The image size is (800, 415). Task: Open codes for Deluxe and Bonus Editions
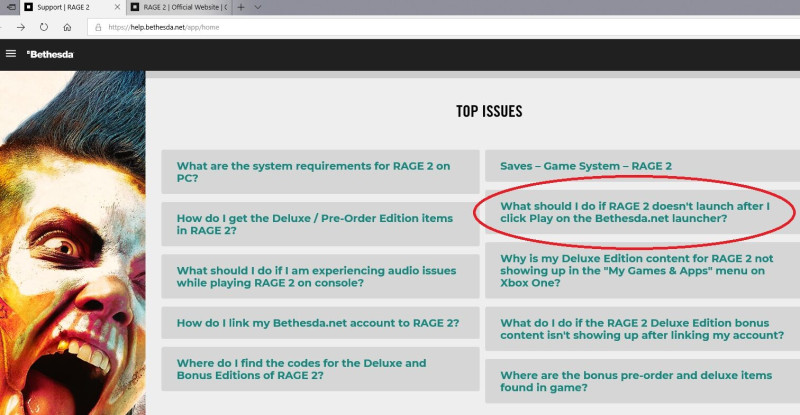(x=320, y=369)
